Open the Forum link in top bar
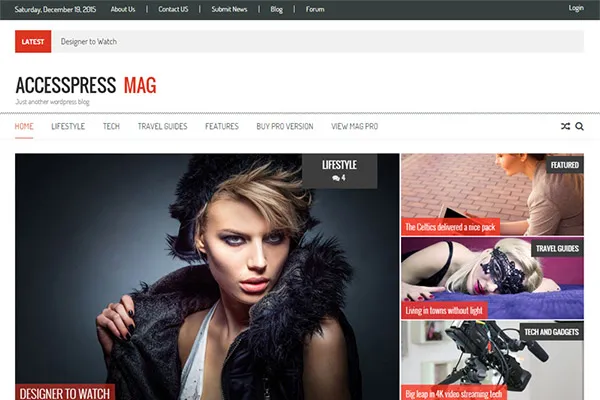The width and height of the screenshot is (600, 400). point(314,9)
